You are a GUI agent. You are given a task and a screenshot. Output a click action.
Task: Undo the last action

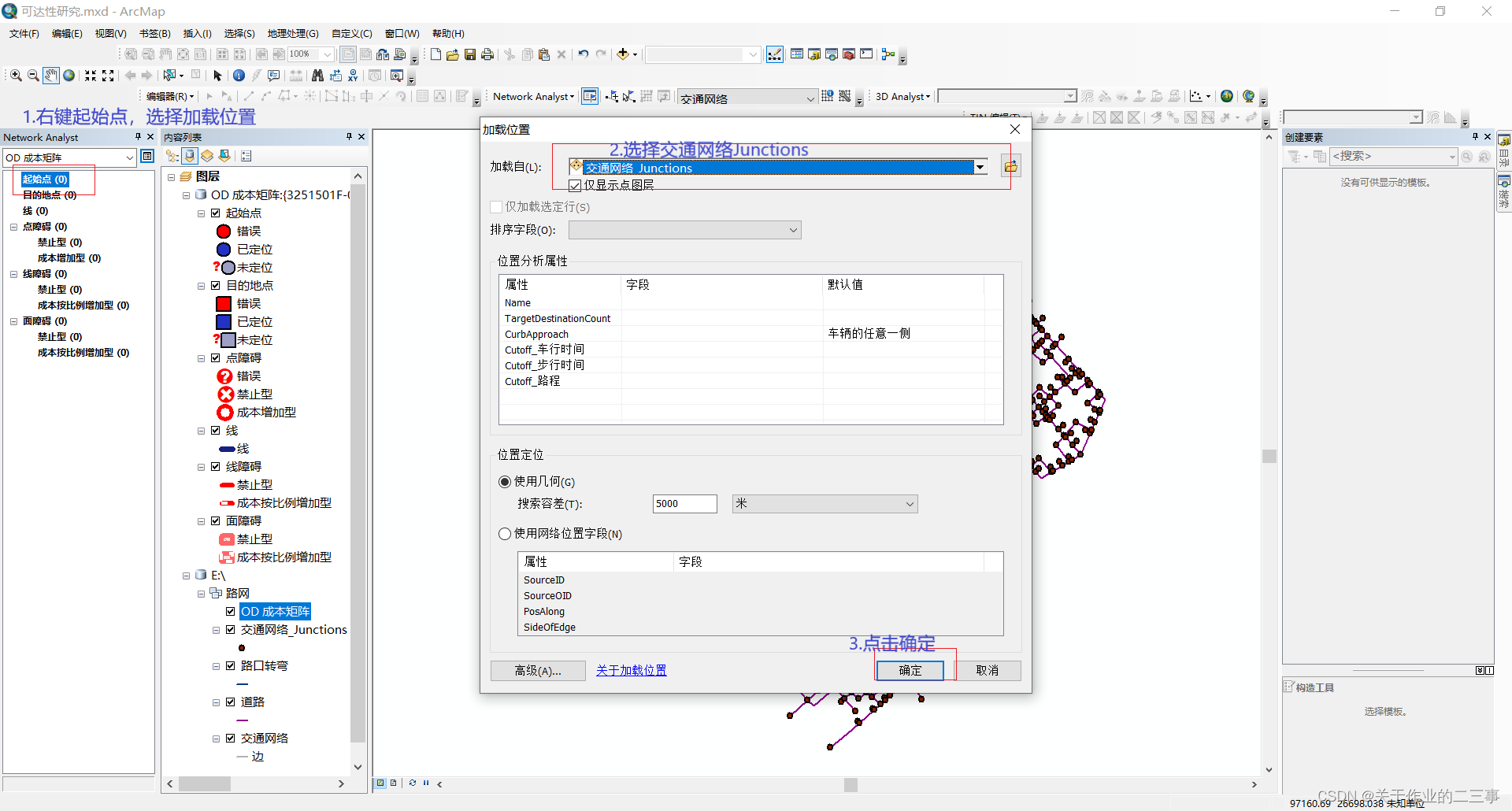point(584,54)
